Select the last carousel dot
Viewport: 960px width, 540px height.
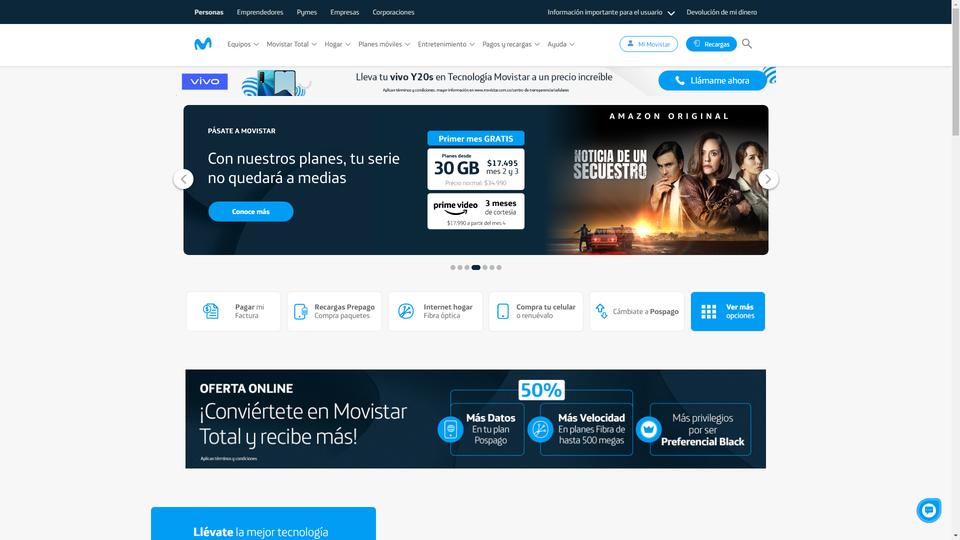[x=499, y=268]
